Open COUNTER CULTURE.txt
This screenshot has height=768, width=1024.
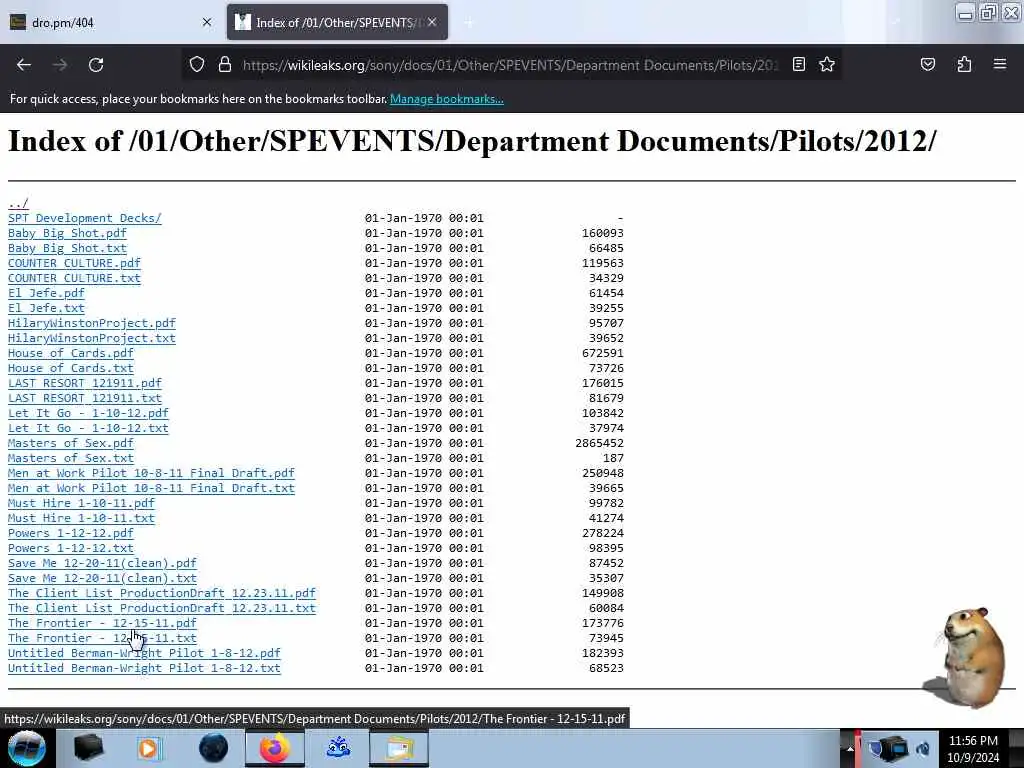coord(74,278)
